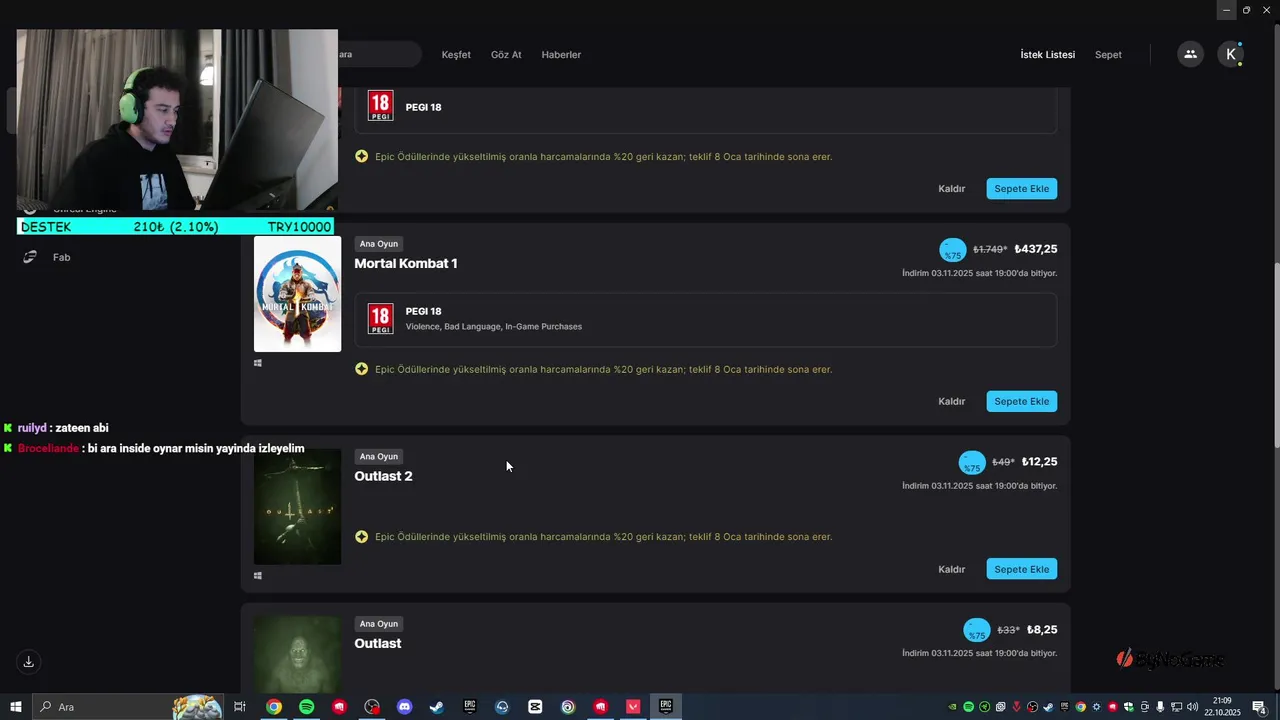Open Fab in the left sidebar
Screen dimensions: 1280x720
61,257
